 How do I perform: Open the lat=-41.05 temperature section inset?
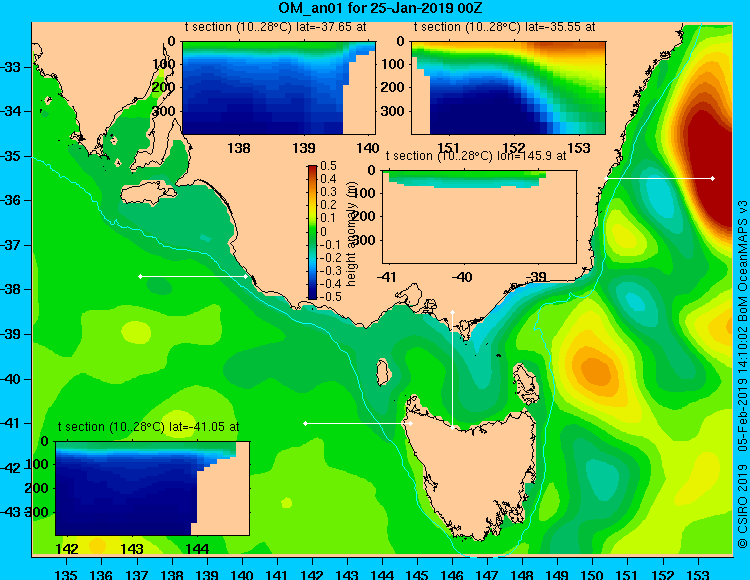[x=153, y=488]
